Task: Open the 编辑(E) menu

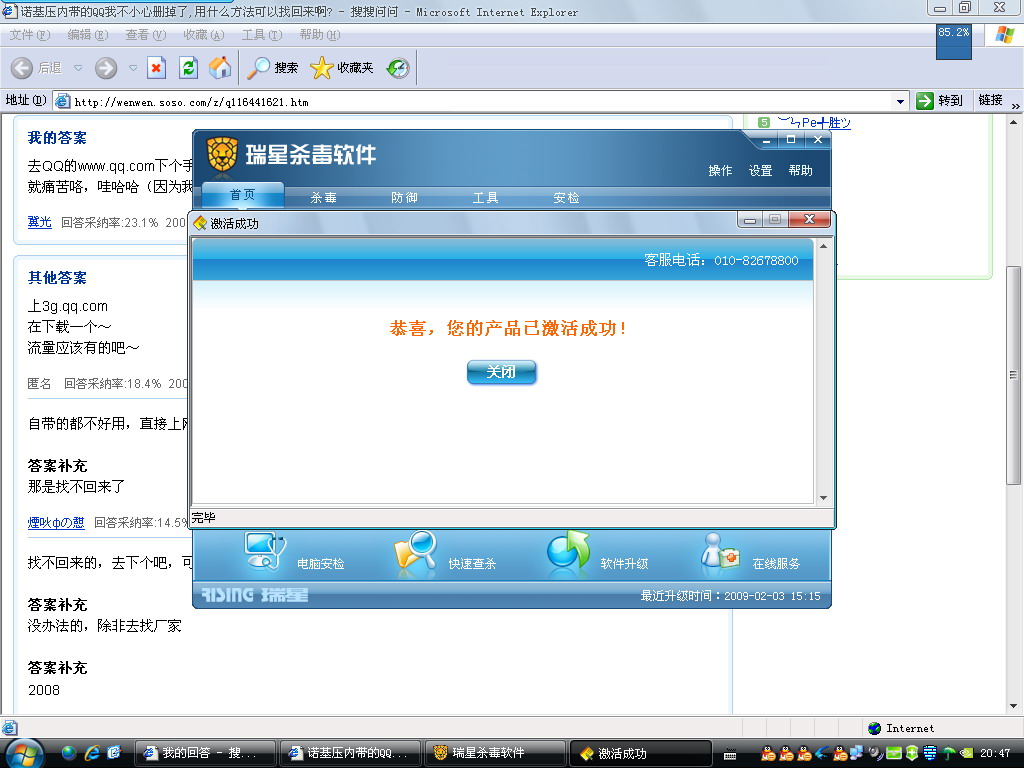Action: click(x=88, y=35)
